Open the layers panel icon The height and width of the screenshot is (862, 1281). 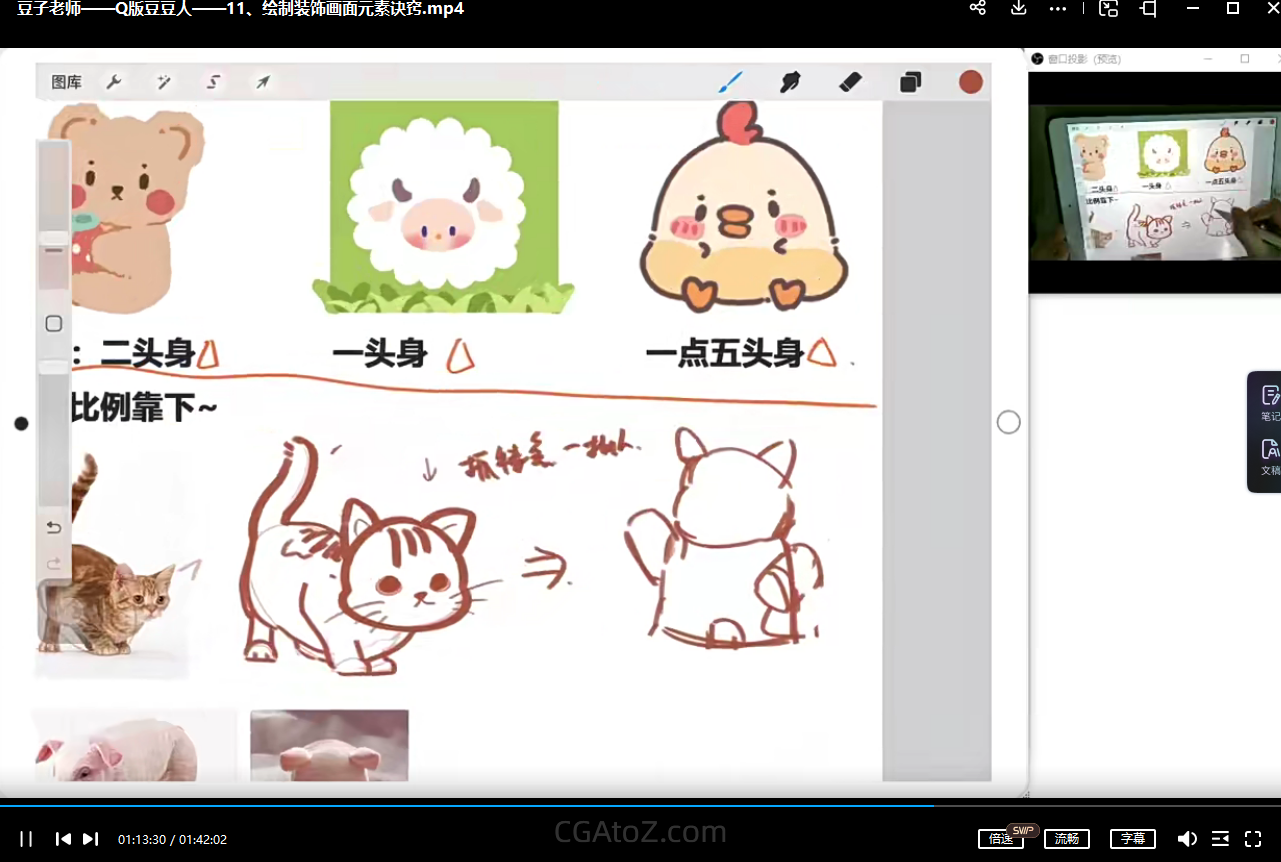[910, 82]
